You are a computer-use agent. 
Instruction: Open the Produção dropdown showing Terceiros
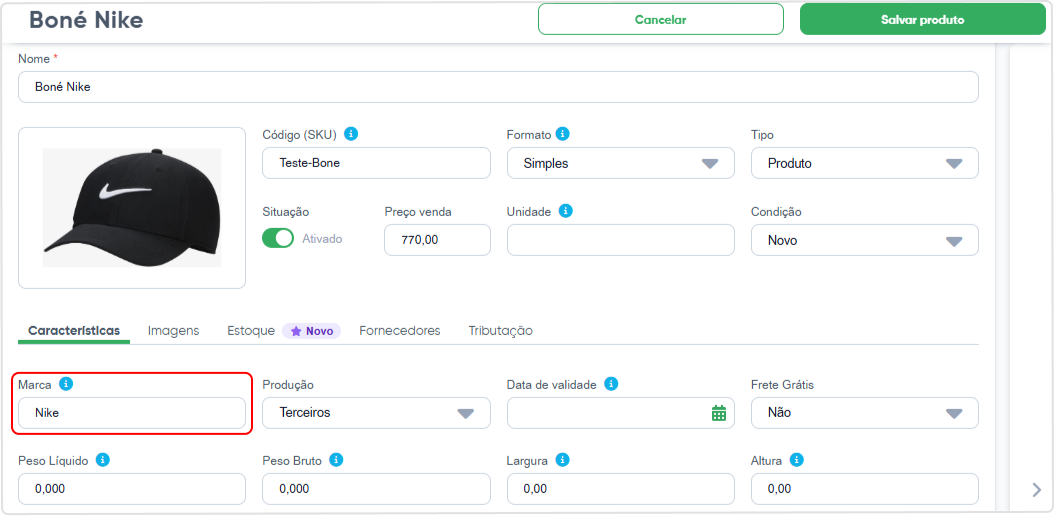[376, 413]
